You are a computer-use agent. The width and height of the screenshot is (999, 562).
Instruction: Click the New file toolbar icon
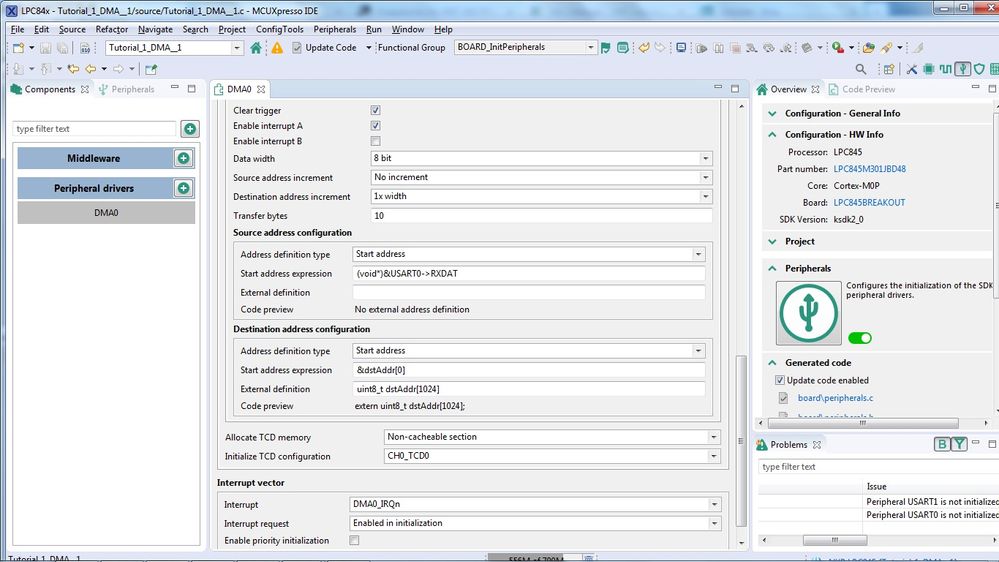(18, 48)
